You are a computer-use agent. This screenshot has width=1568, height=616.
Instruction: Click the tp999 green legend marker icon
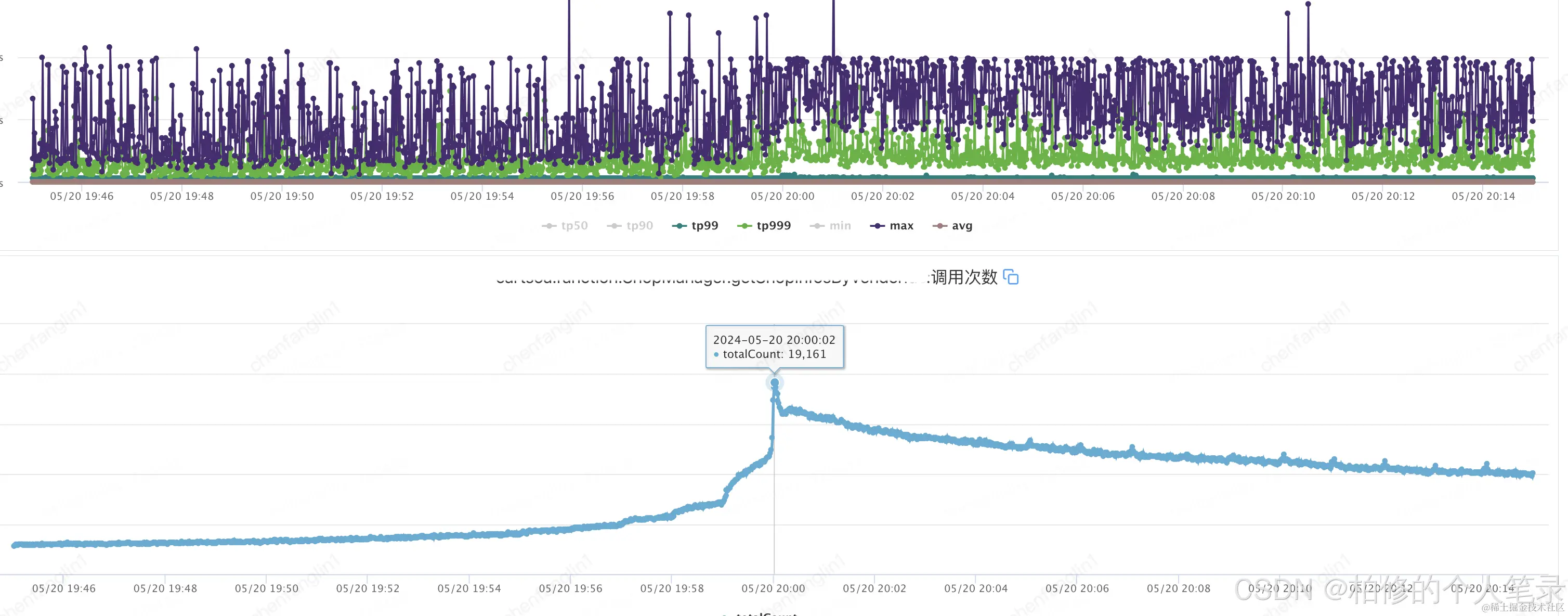coord(744,226)
